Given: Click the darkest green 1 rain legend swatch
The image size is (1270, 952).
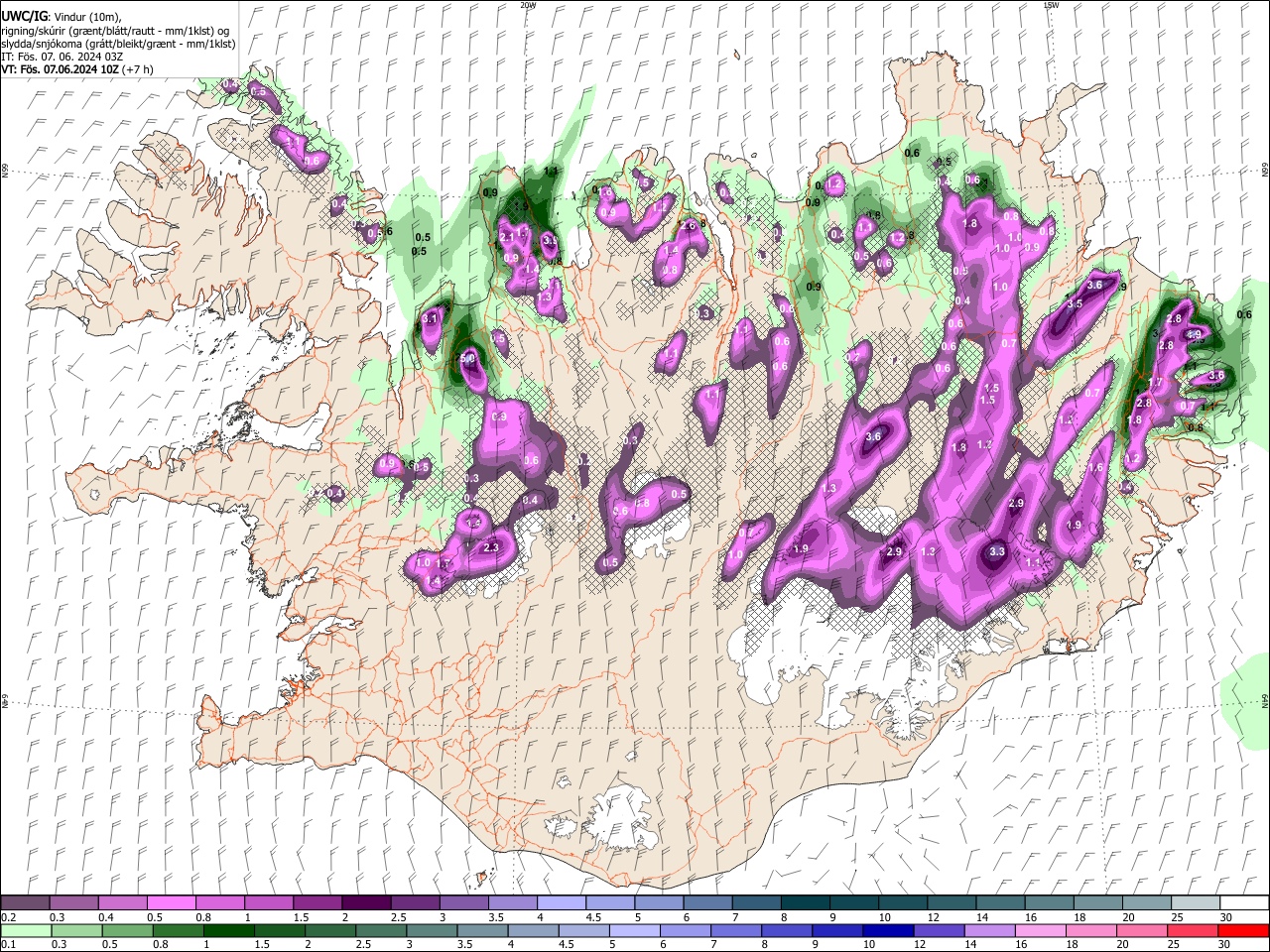Looking at the screenshot, I should (228, 930).
